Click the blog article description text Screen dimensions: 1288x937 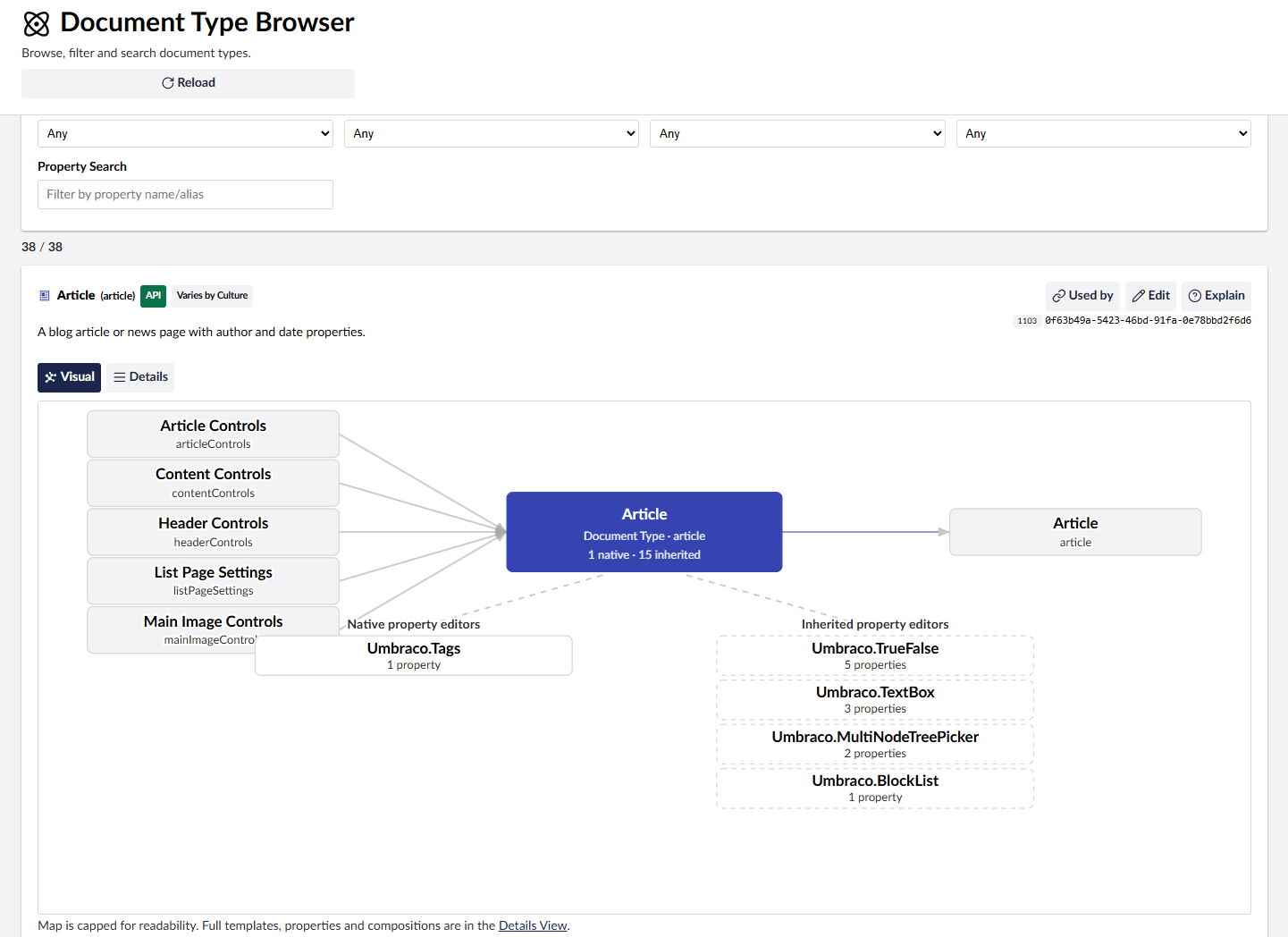(x=201, y=332)
